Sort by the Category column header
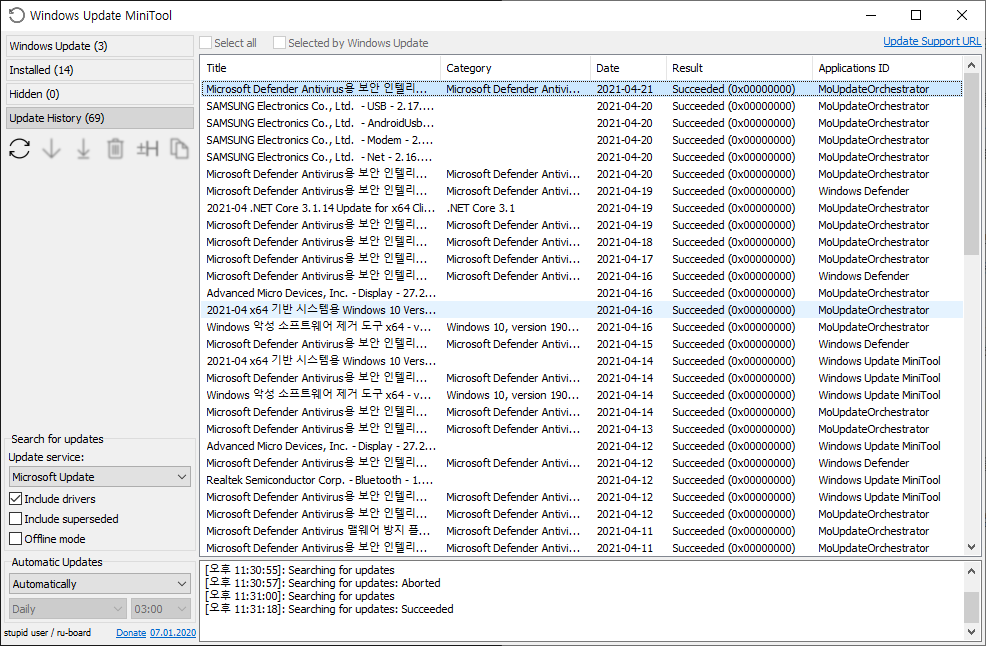Viewport: 986px width, 646px height. pos(516,68)
